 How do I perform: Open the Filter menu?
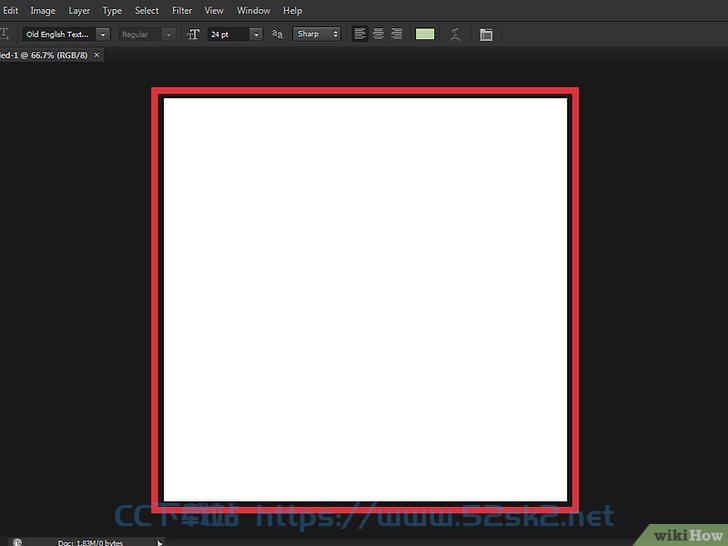(182, 10)
